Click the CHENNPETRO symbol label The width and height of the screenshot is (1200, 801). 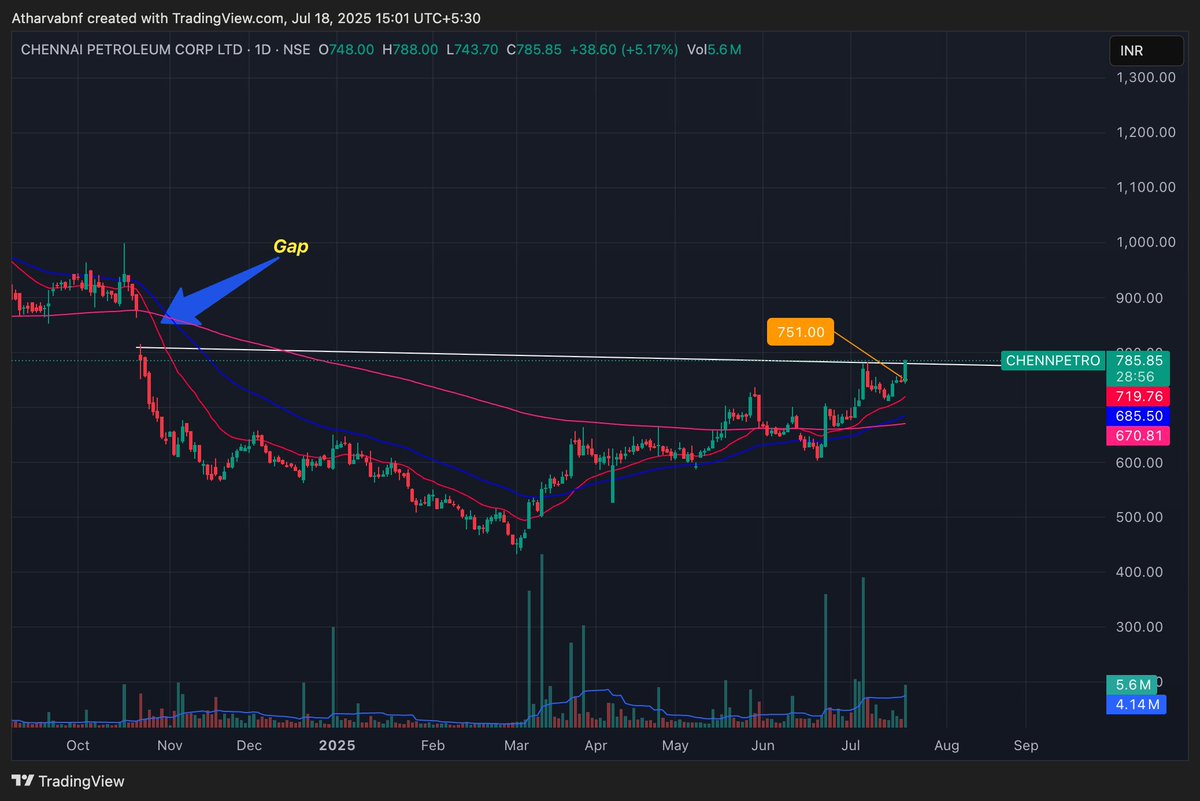click(1052, 360)
